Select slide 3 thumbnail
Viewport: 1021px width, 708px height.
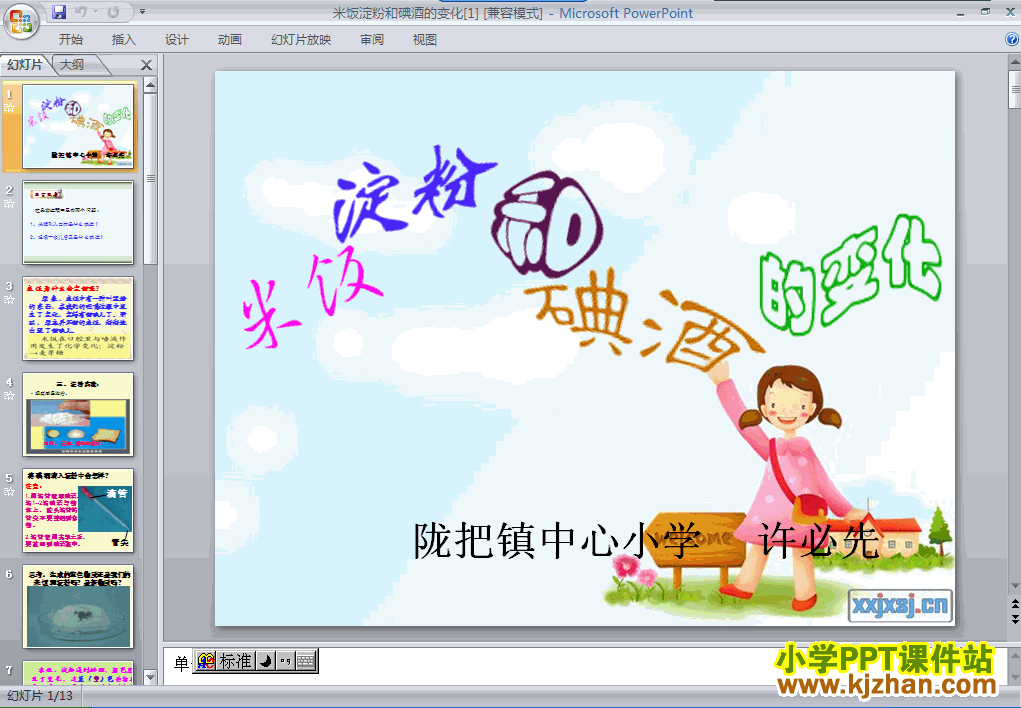78,319
